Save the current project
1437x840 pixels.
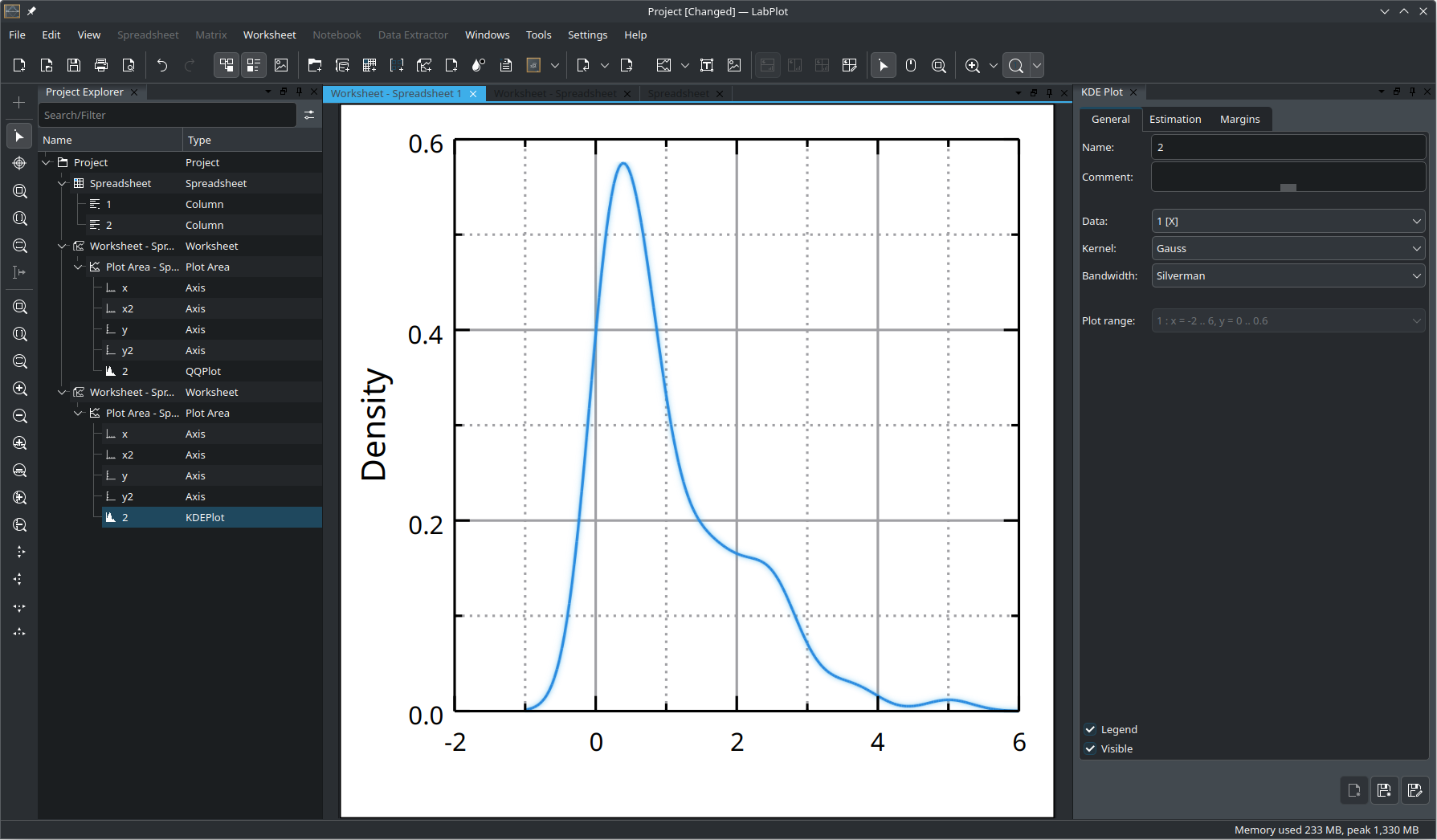point(73,65)
